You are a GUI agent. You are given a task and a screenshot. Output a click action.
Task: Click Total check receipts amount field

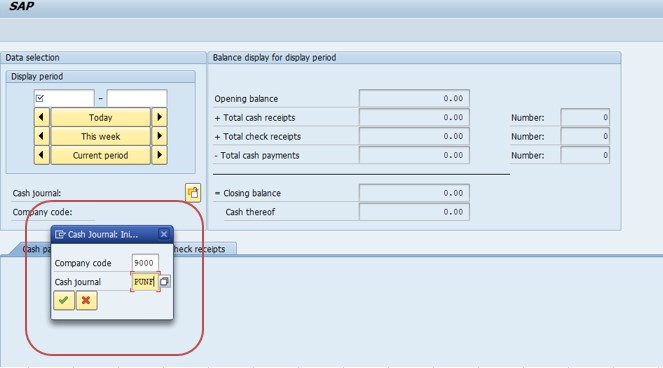(414, 136)
